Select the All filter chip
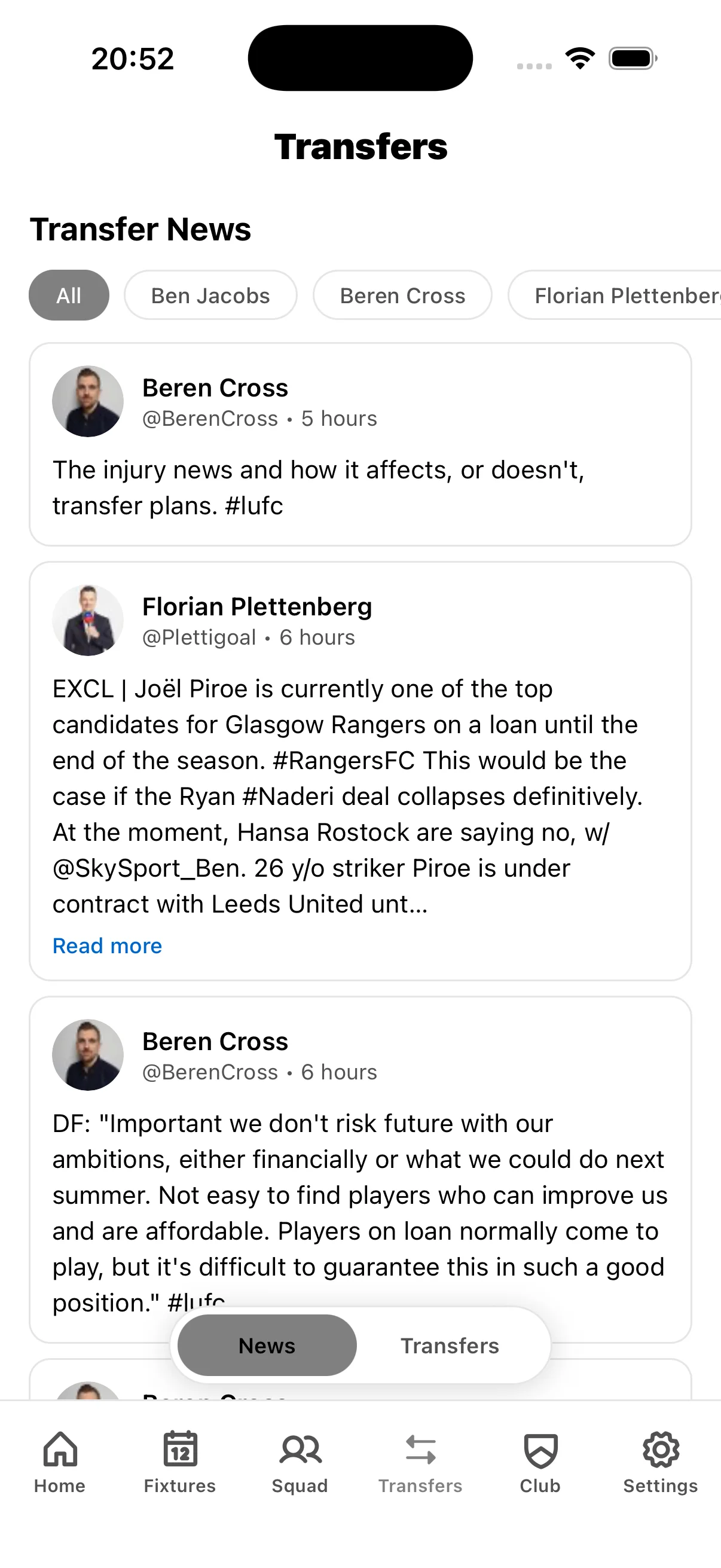 pos(69,295)
